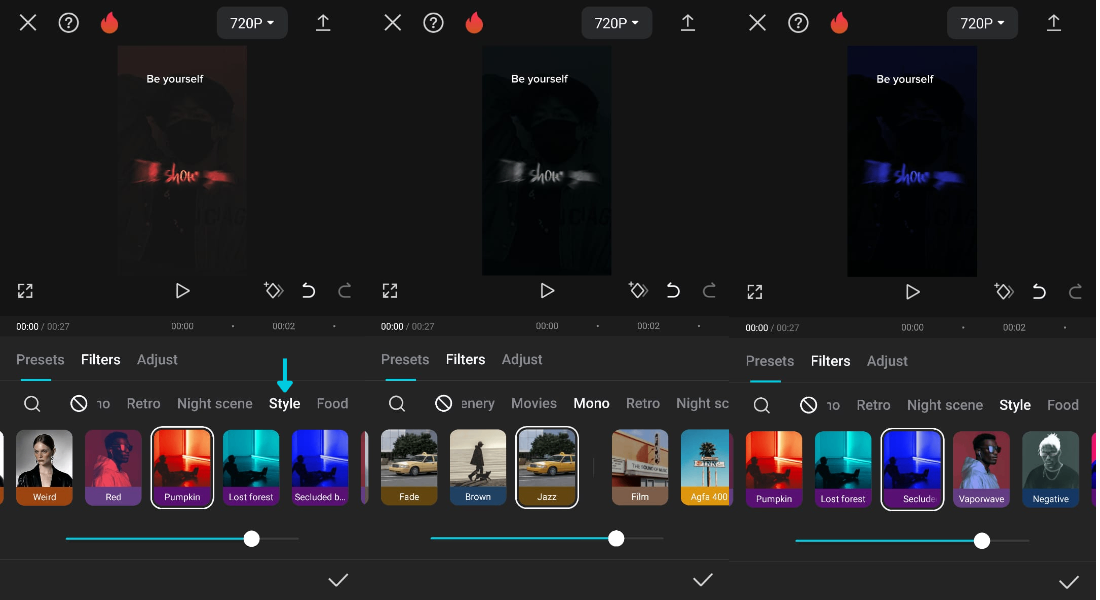
Task: Confirm filter with checkmark in middle screen
Action: coord(703,580)
